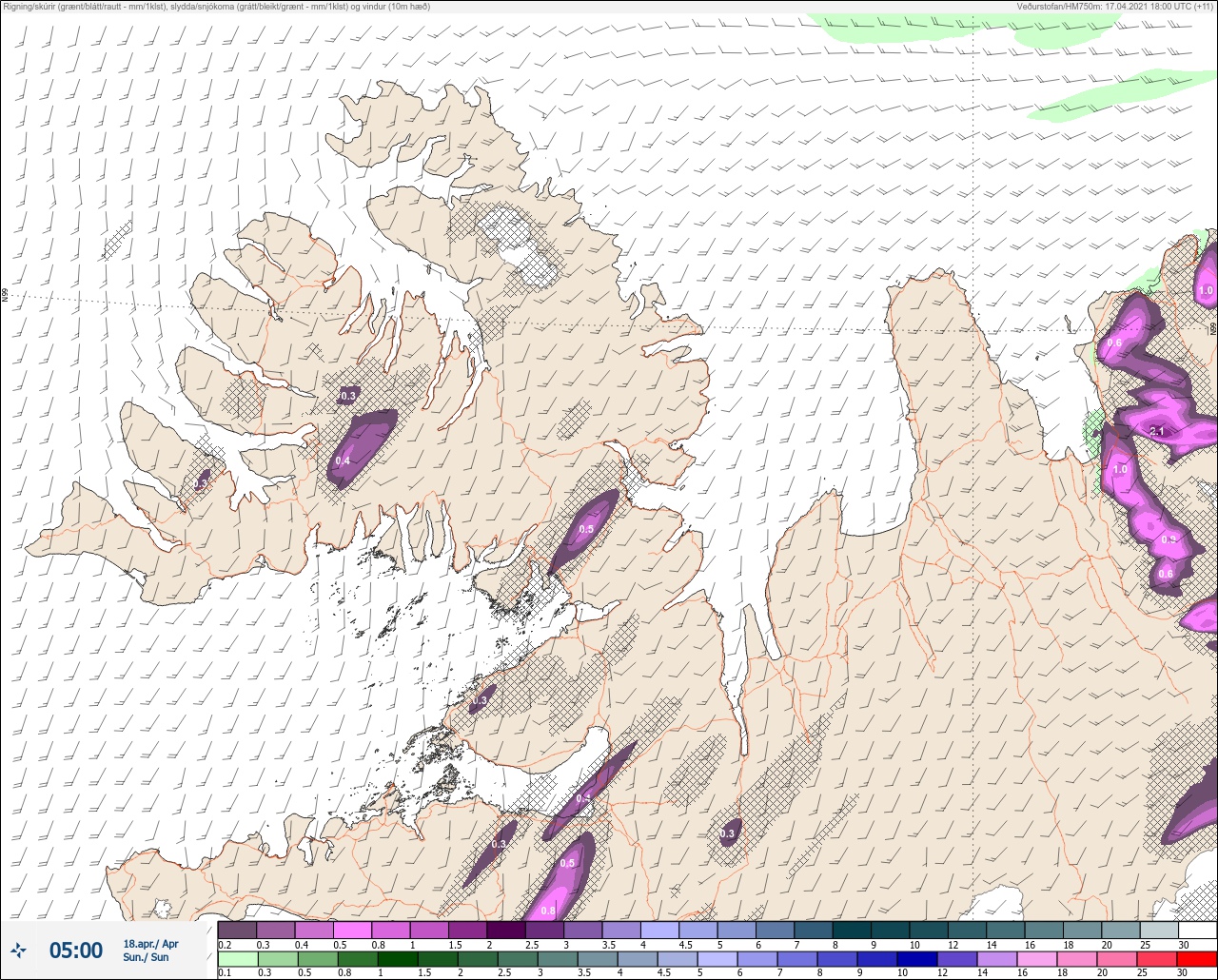Select the 4 lavender swatch in the upper legend row
The width and height of the screenshot is (1218, 980).
point(659,930)
